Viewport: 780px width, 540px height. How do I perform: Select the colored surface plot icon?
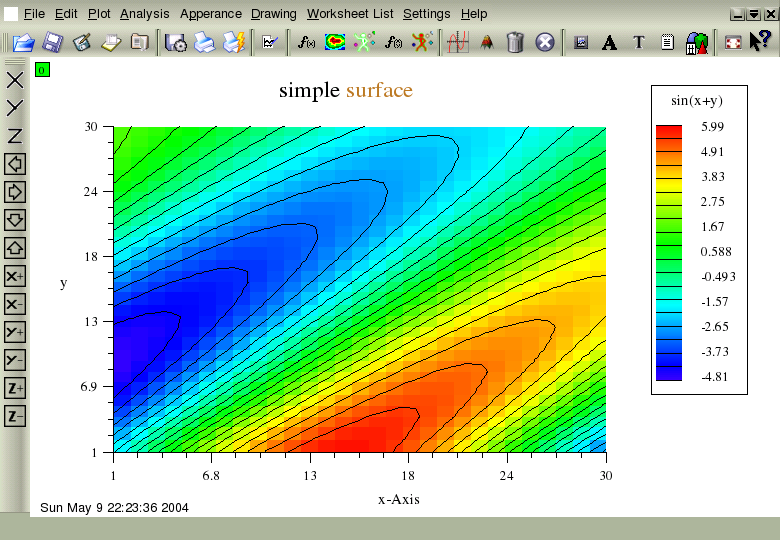335,43
